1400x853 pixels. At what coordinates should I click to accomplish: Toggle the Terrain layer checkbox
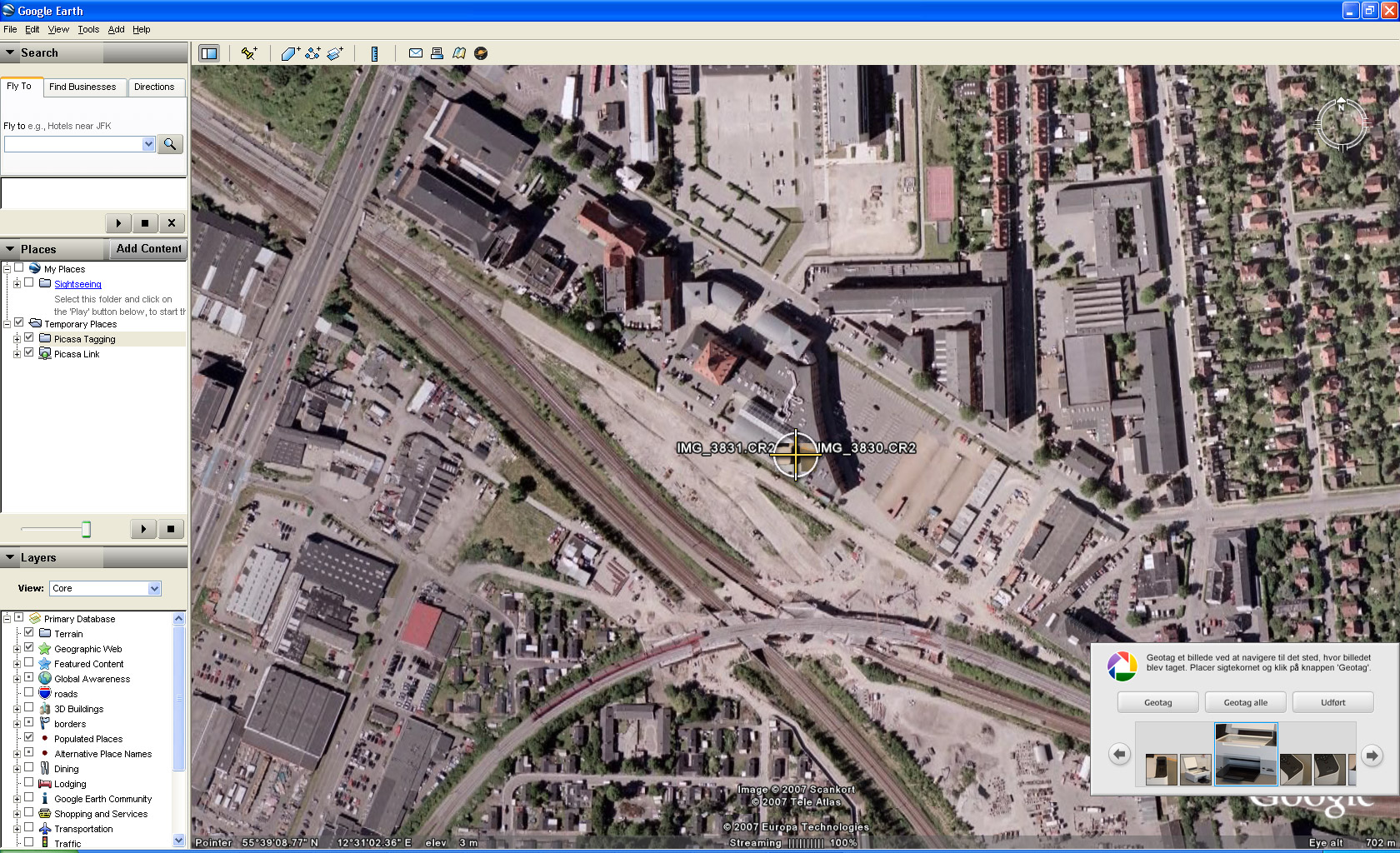[29, 632]
